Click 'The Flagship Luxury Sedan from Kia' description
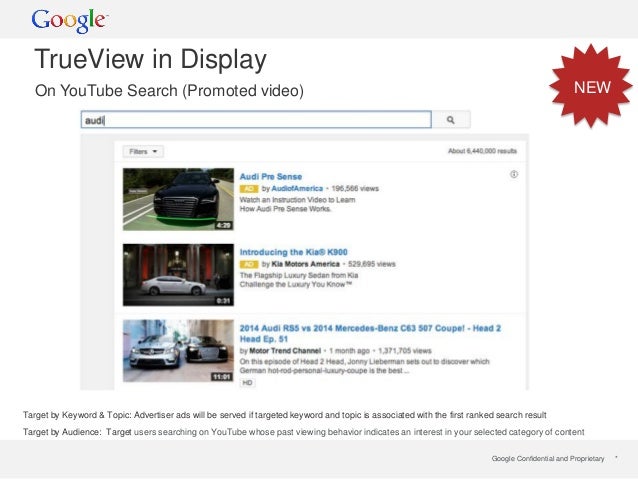Screen dimensions: 638x479 (299, 276)
